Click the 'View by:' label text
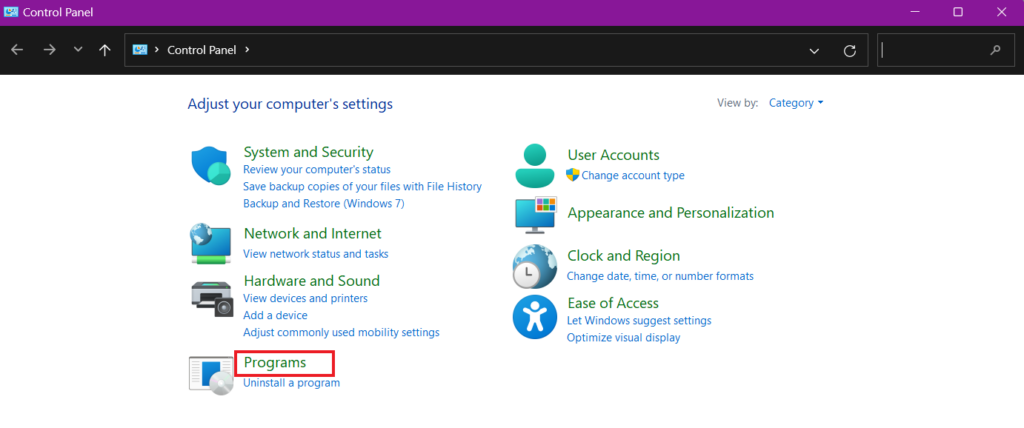Image resolution: width=1024 pixels, height=428 pixels. click(738, 103)
